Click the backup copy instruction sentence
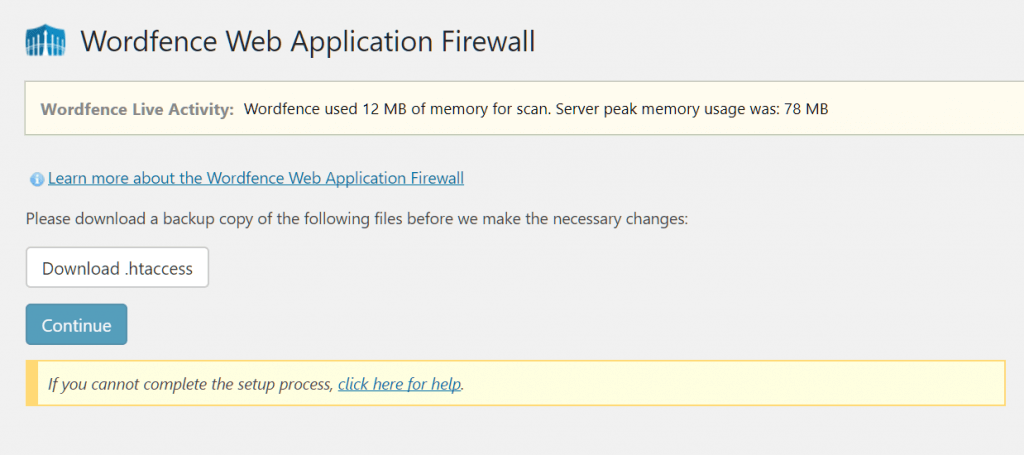This screenshot has height=455, width=1024. (x=357, y=218)
